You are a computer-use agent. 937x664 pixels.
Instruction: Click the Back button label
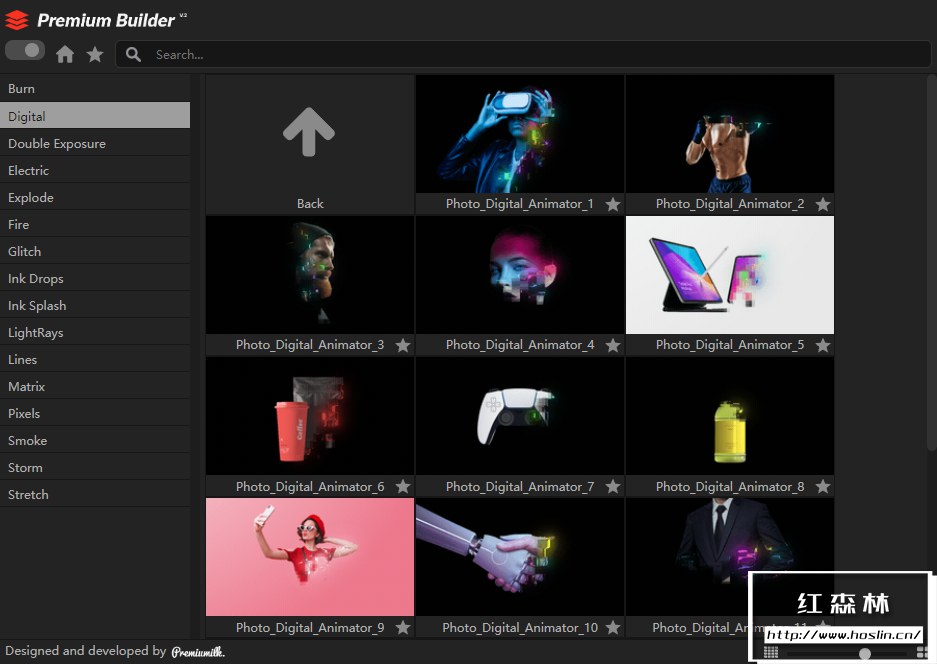pos(310,204)
